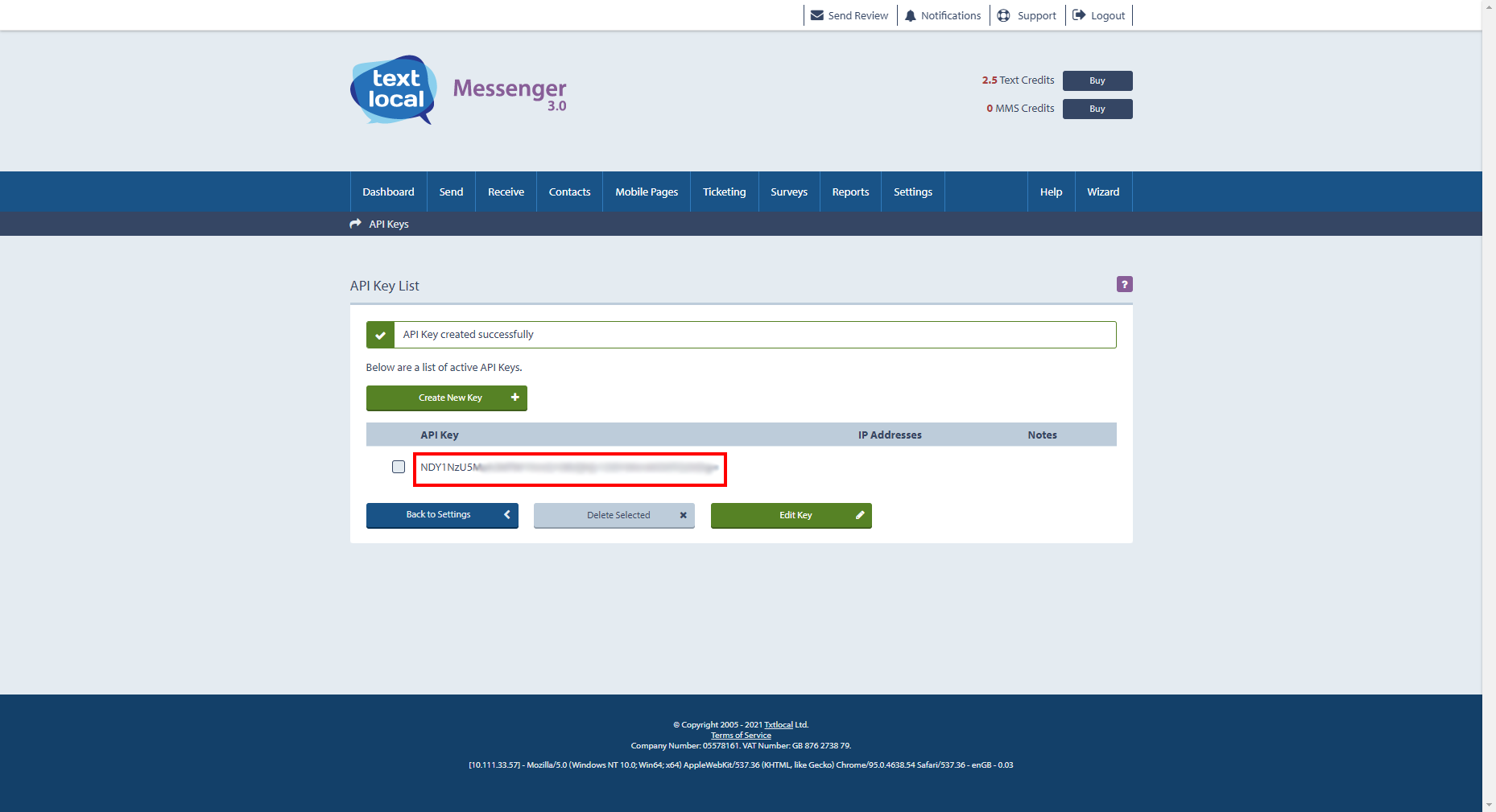Screen dimensions: 1496x812
Task: Click the Delete Selected button label
Action: [618, 515]
